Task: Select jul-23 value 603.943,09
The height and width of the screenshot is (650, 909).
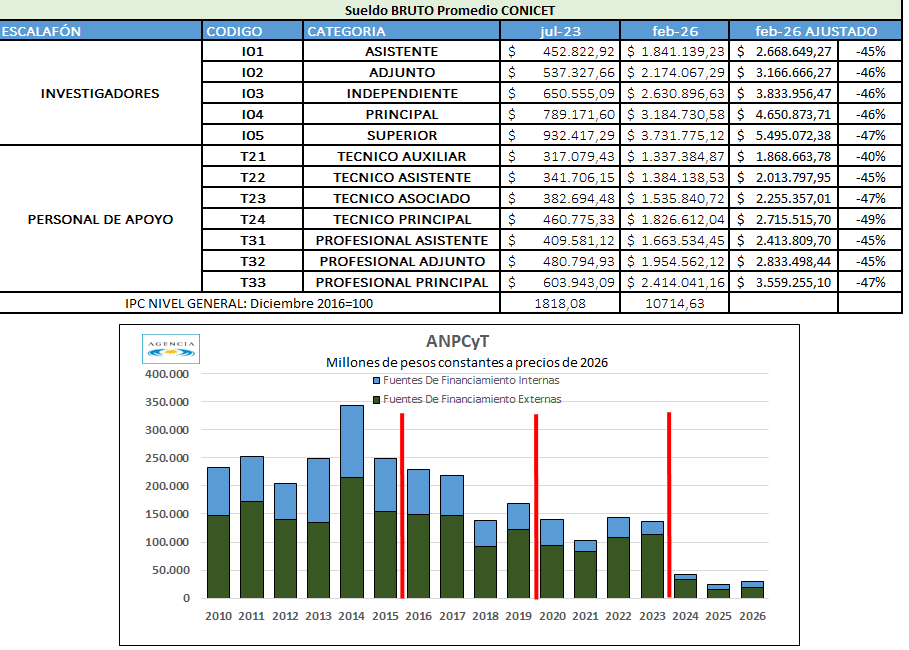Action: point(560,282)
